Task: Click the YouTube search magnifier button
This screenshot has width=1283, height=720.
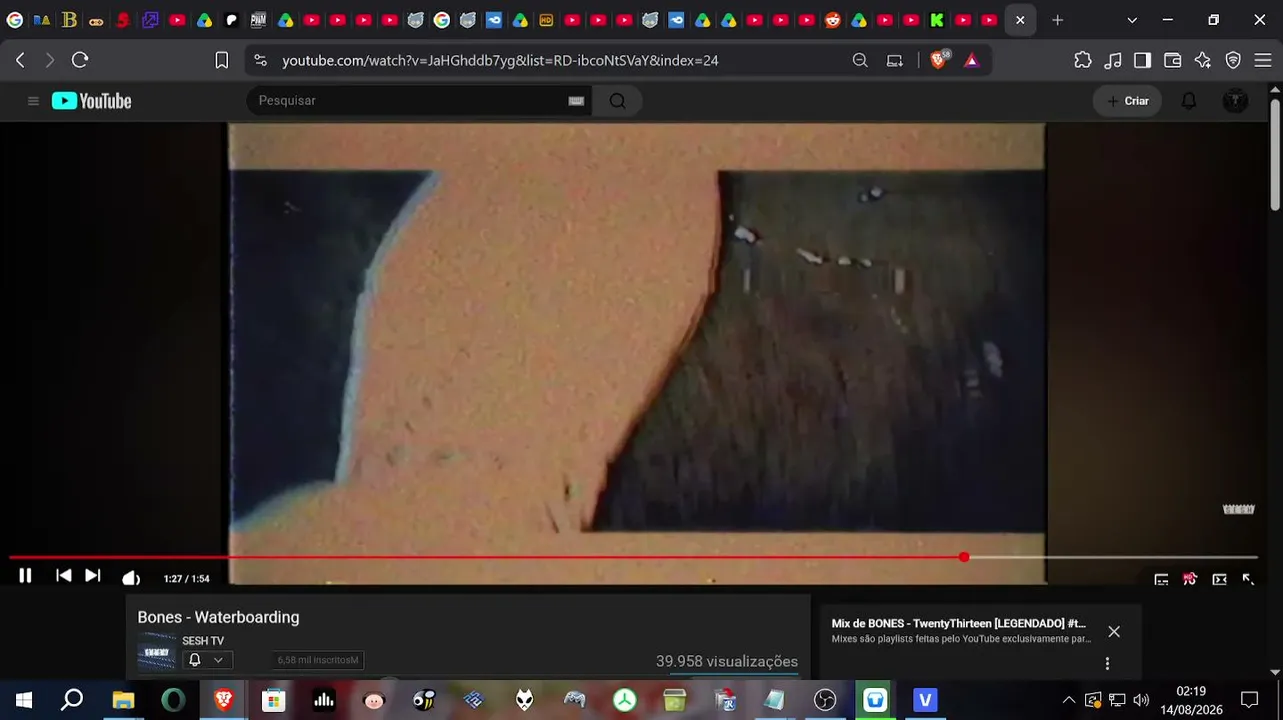Action: 617,101
